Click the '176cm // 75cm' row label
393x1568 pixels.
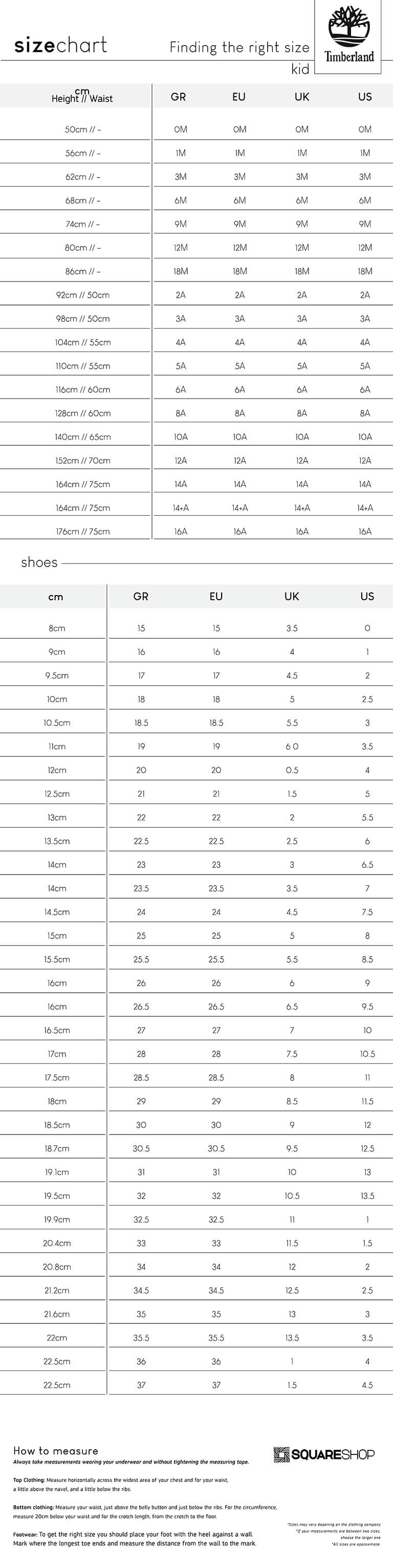[x=83, y=531]
